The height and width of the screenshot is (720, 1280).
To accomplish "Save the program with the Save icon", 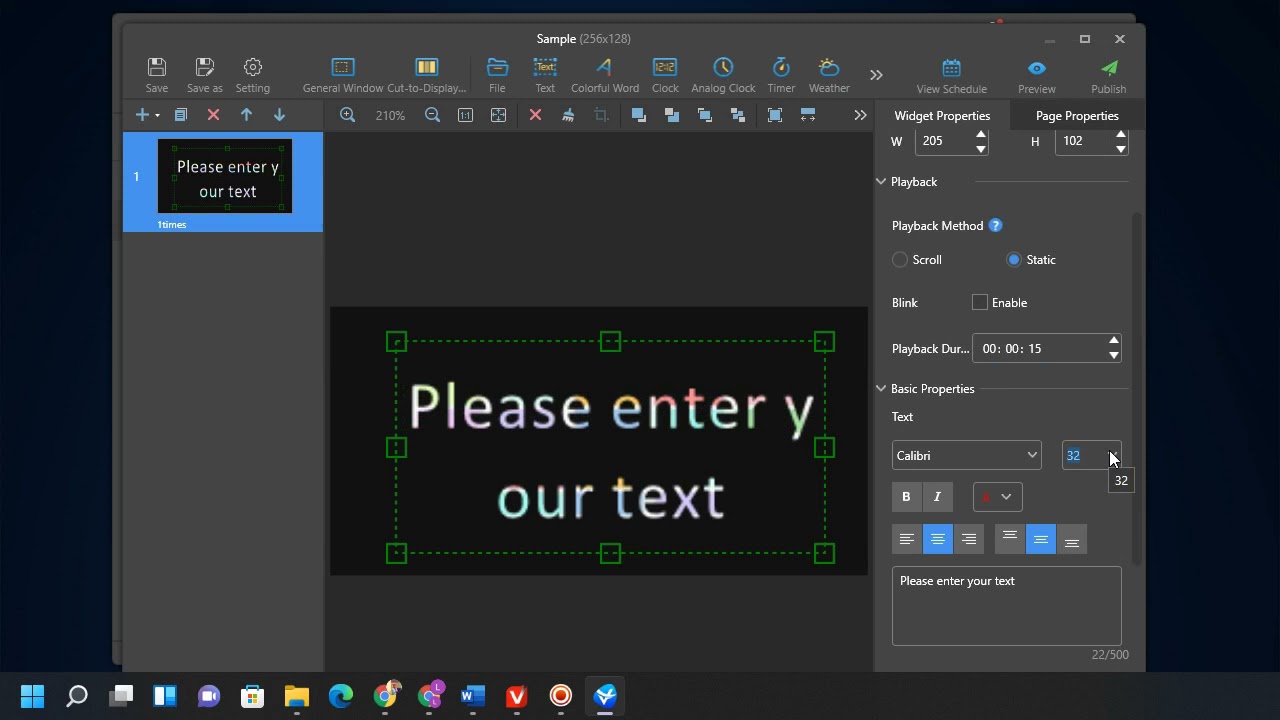I will pos(157,75).
